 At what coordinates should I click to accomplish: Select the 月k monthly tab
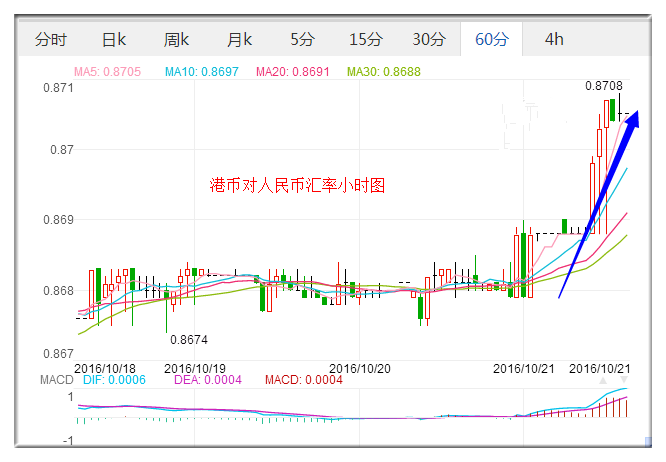[239, 39]
